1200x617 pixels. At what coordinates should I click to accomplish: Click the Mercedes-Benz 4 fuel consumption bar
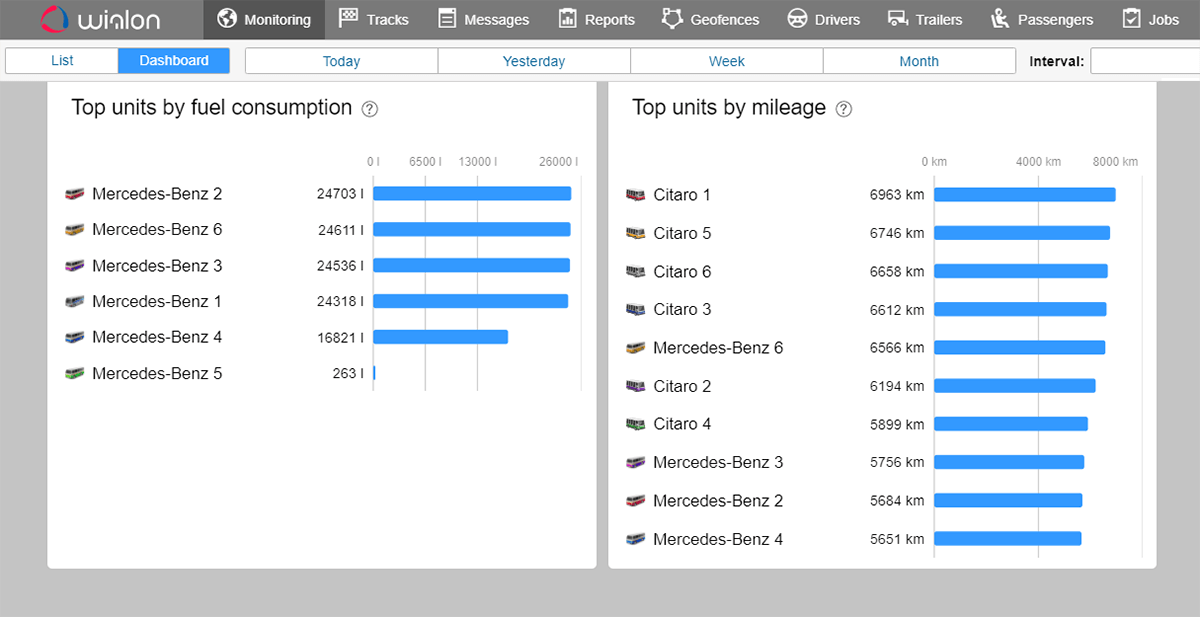440,337
